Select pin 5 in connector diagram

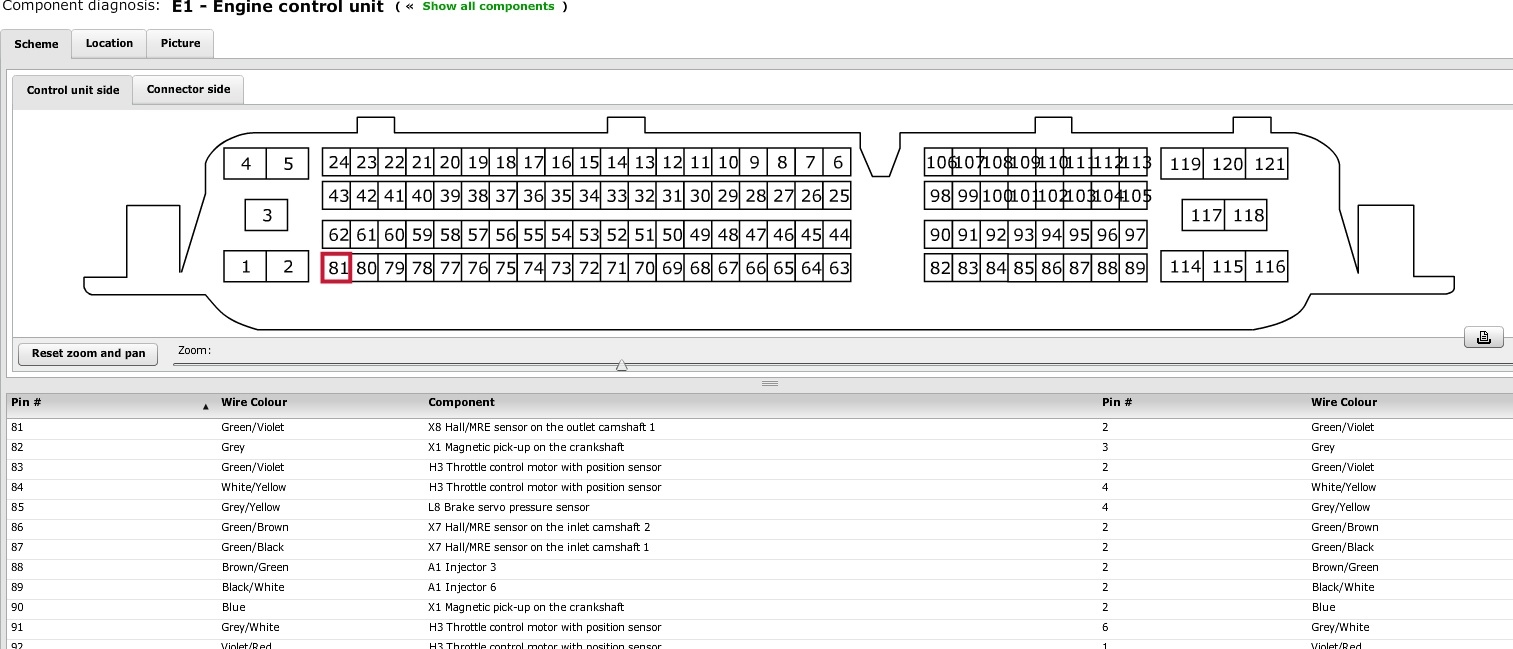point(288,164)
